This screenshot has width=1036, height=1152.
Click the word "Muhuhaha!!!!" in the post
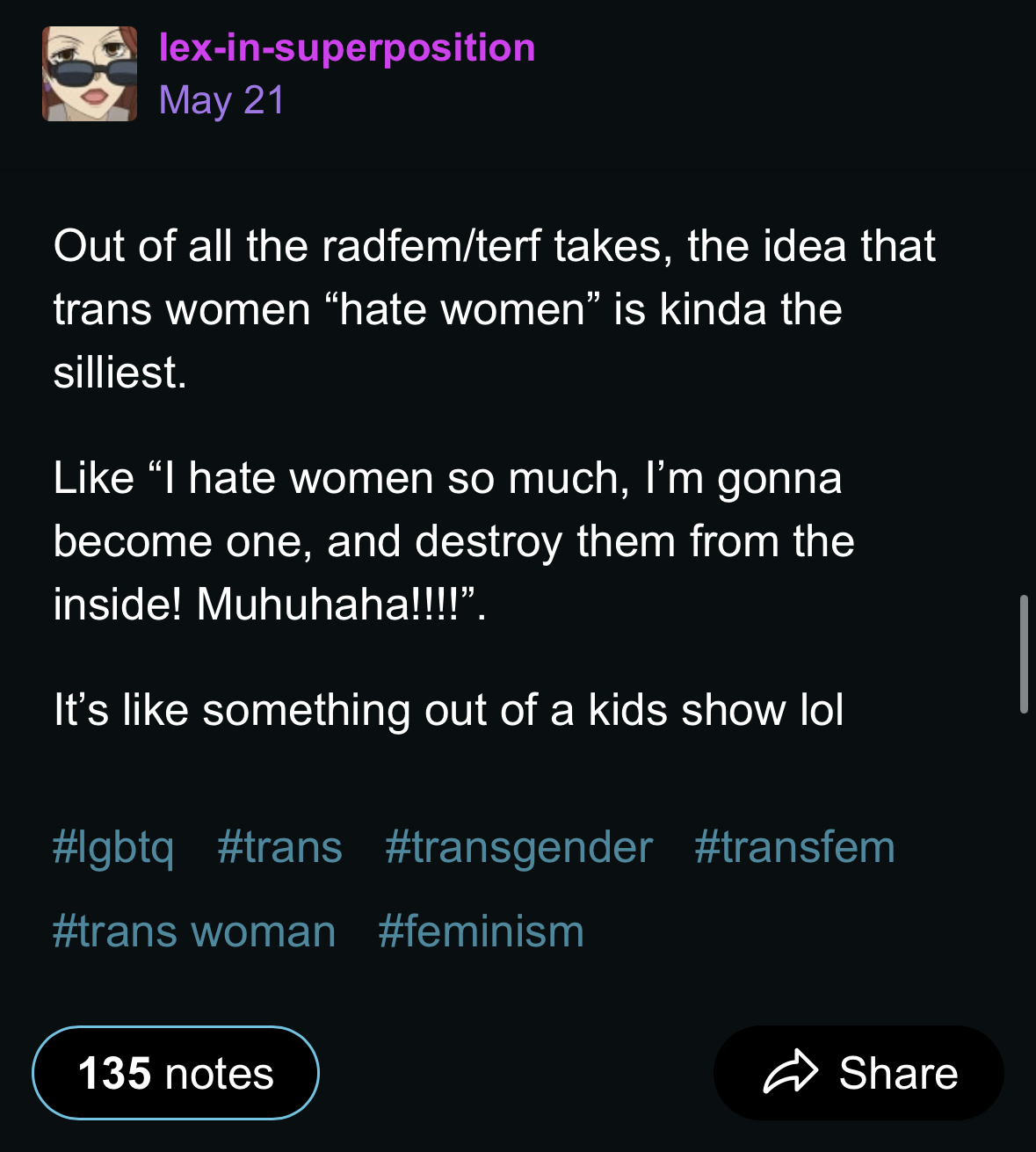click(328, 605)
